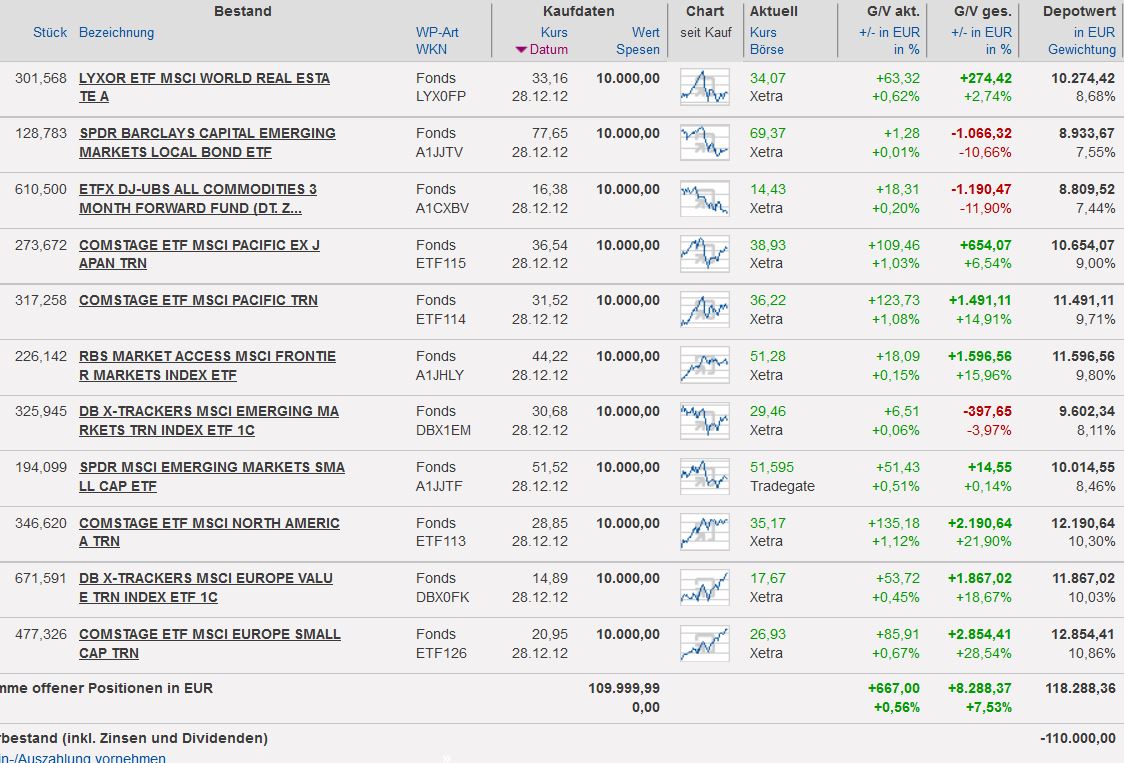Sort by the Gewichtung column header
Image resolution: width=1124 pixels, height=763 pixels.
tap(1081, 49)
